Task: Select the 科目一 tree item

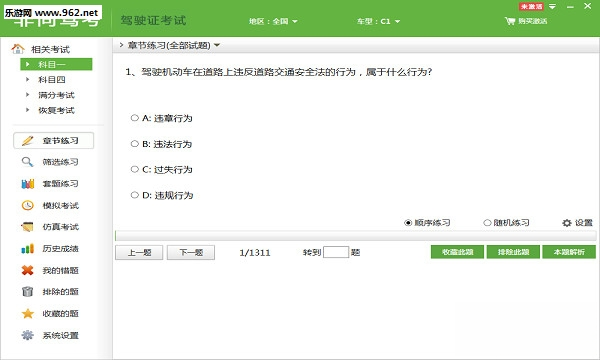Action: coord(56,64)
